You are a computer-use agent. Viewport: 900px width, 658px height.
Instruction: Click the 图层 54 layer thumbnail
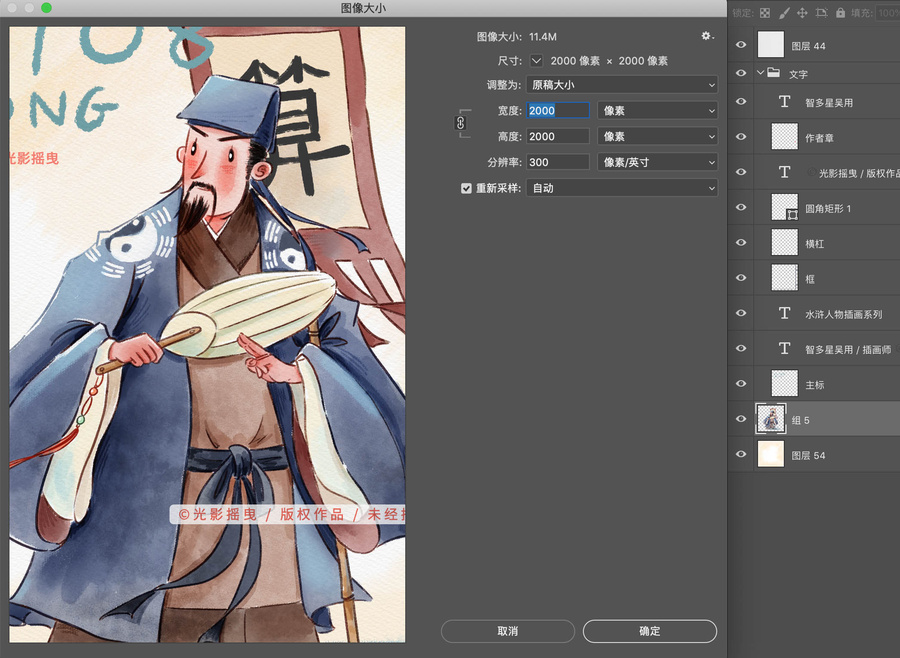coord(770,454)
